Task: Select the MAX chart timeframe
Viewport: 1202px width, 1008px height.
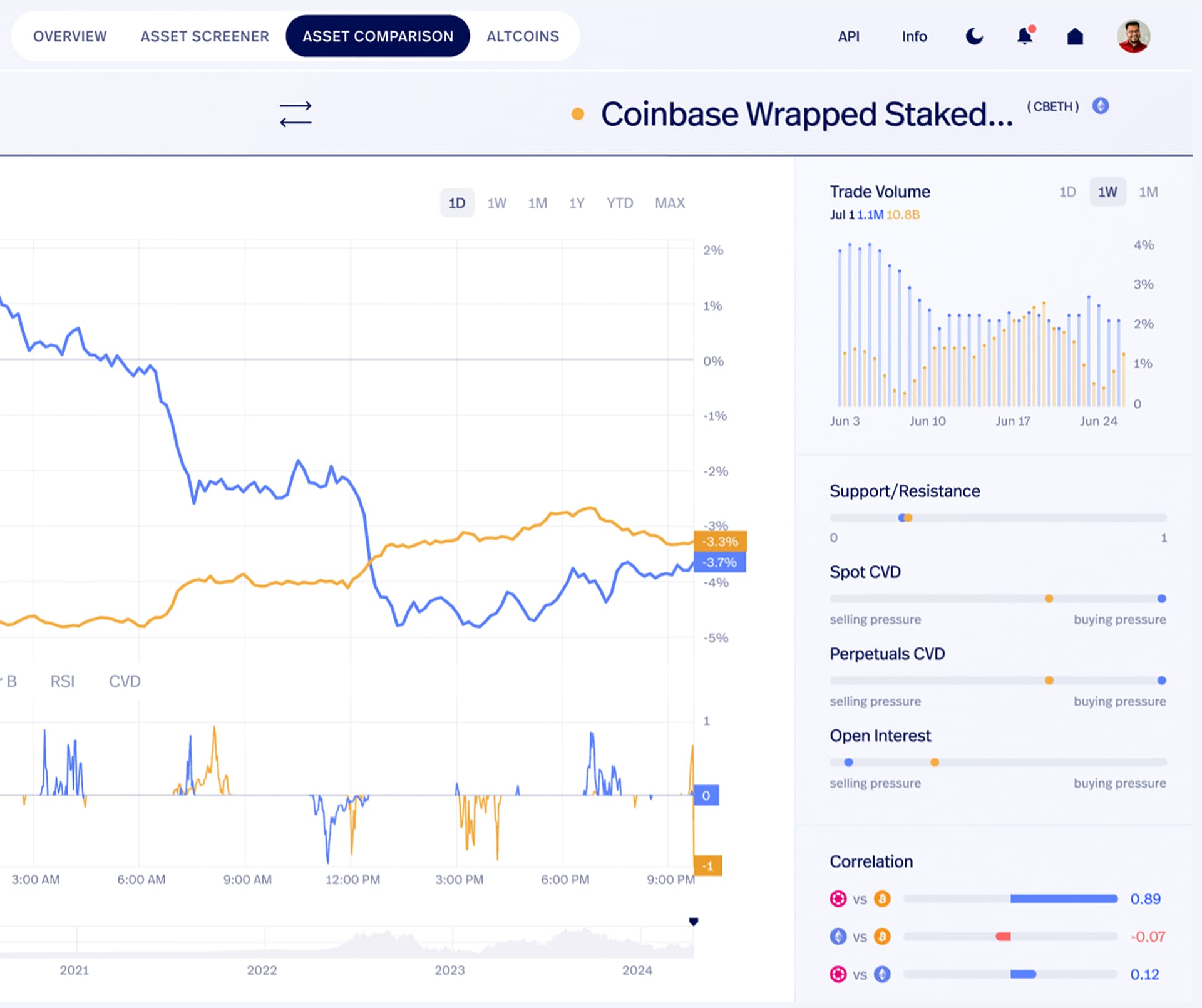Action: (669, 203)
